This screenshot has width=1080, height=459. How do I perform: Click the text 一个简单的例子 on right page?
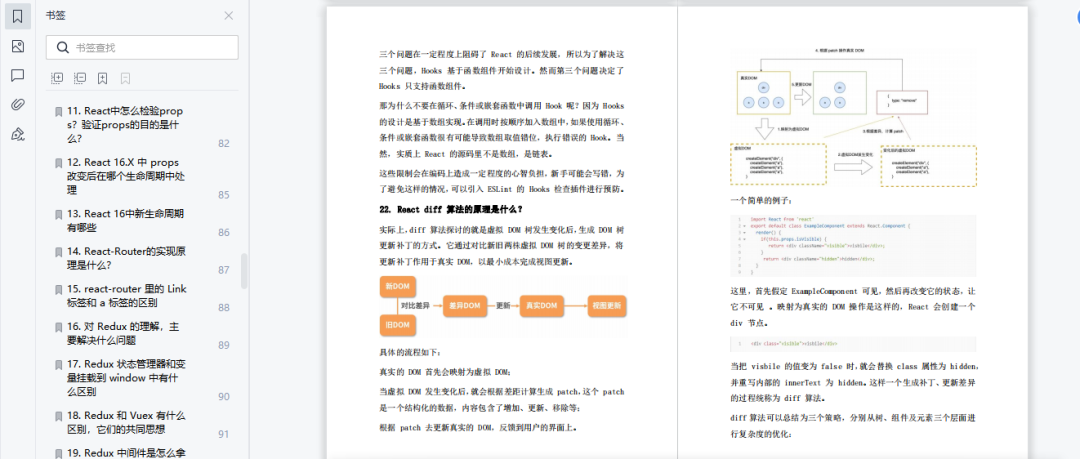(761, 201)
